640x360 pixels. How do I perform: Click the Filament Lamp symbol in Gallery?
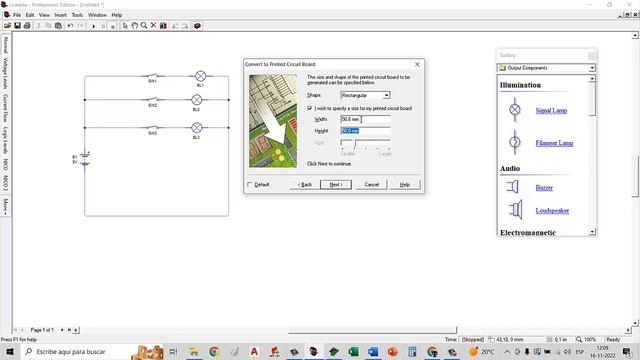point(515,142)
